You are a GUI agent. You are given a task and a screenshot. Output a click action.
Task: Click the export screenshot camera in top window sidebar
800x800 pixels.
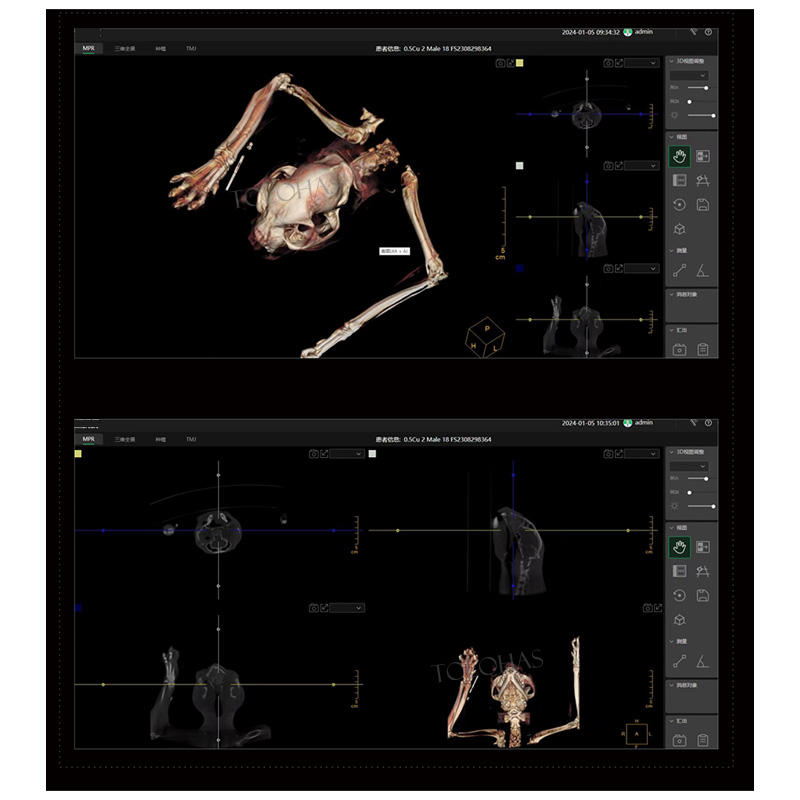679,349
